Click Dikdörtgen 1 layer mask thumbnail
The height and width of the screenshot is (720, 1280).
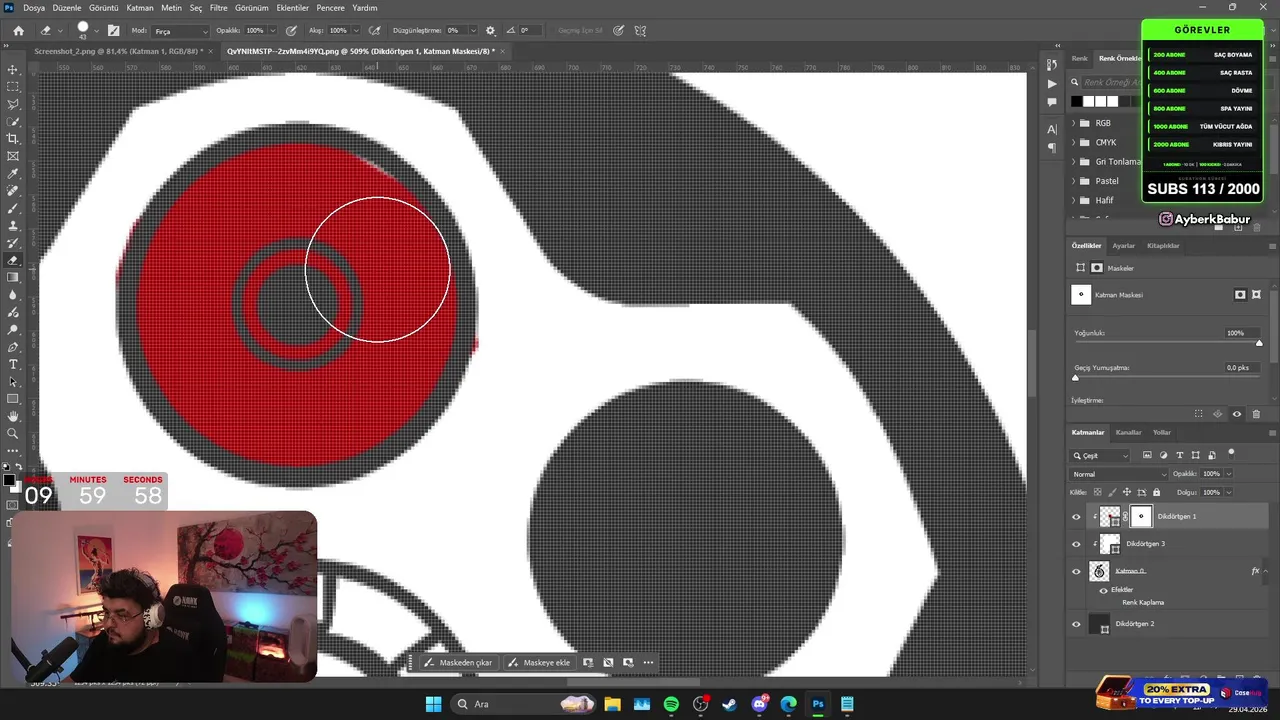(1141, 516)
